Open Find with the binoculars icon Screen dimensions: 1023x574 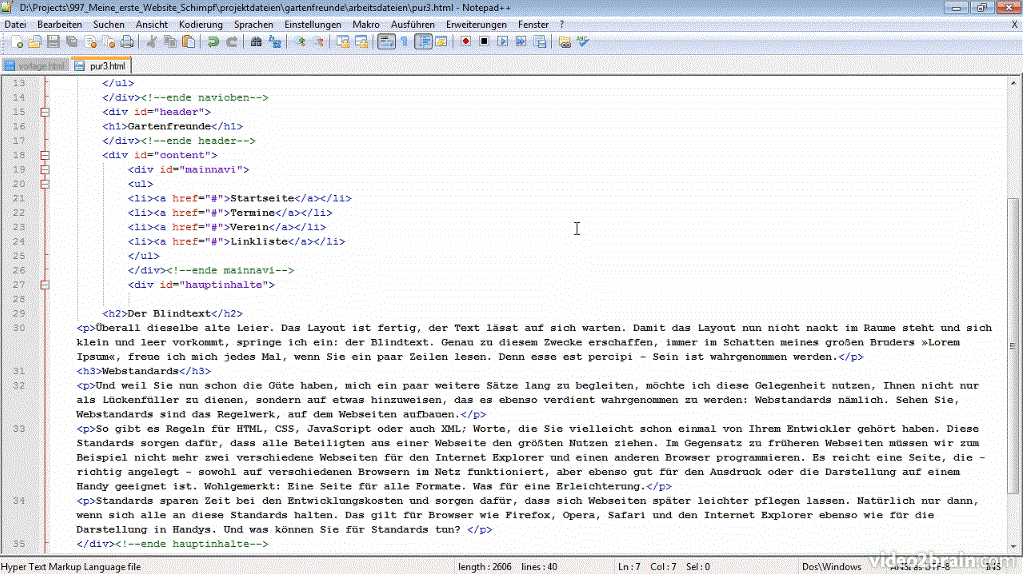pos(256,42)
